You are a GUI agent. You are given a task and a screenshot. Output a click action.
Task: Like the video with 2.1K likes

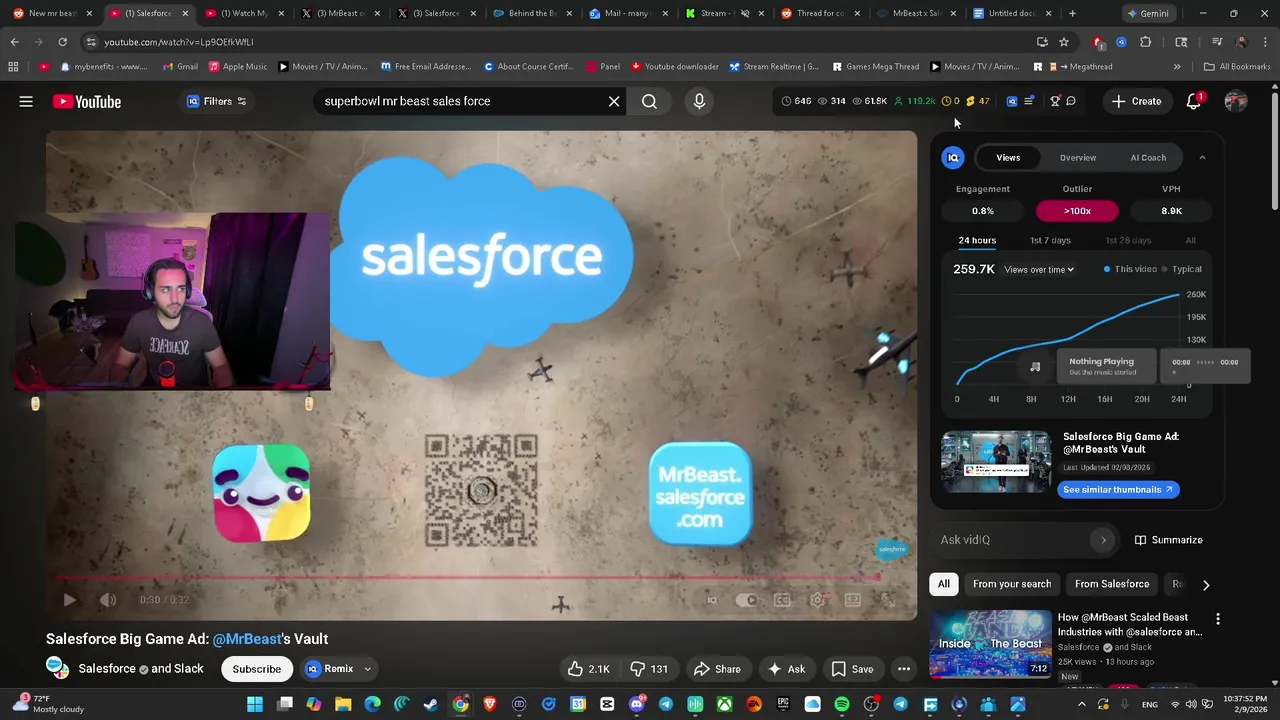click(x=588, y=669)
